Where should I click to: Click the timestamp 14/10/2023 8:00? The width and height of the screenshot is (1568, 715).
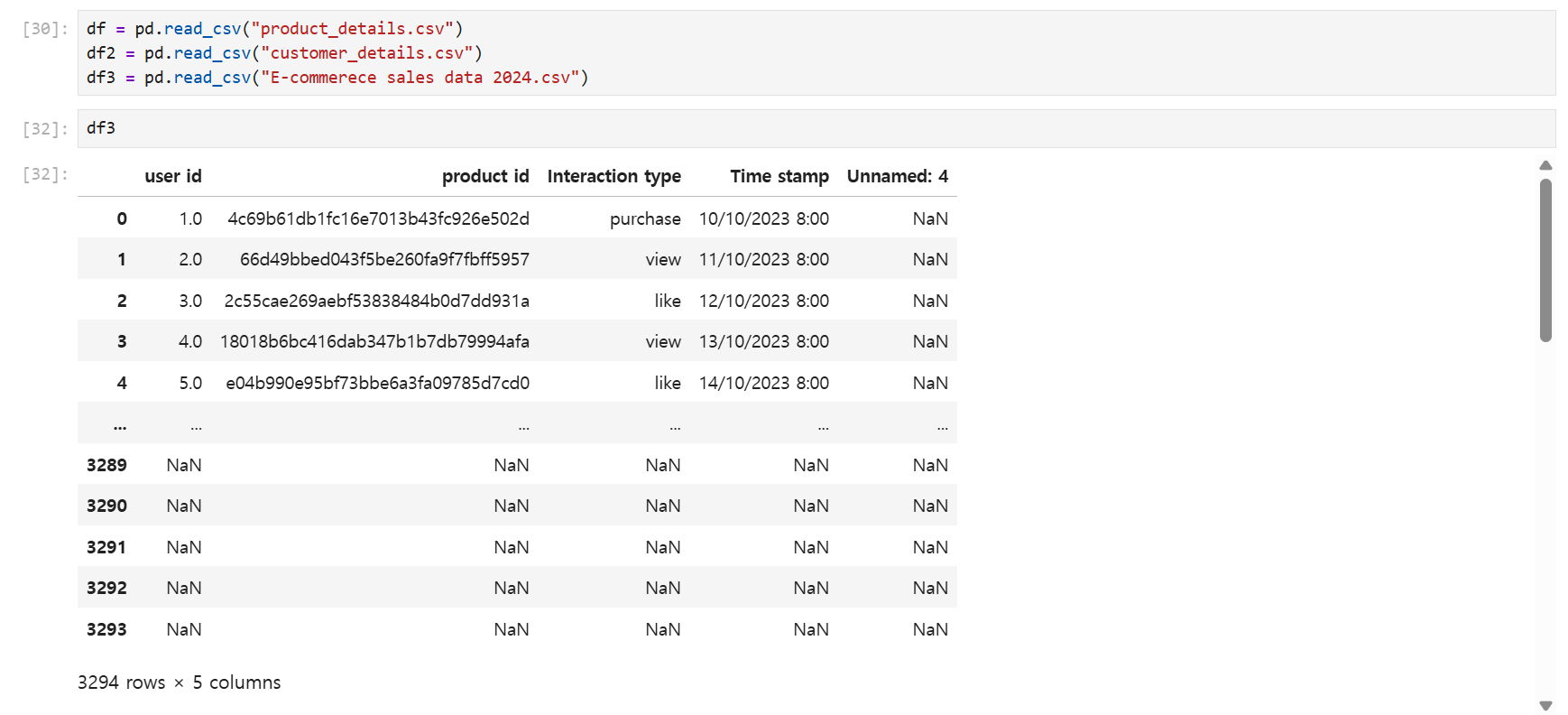tap(763, 383)
